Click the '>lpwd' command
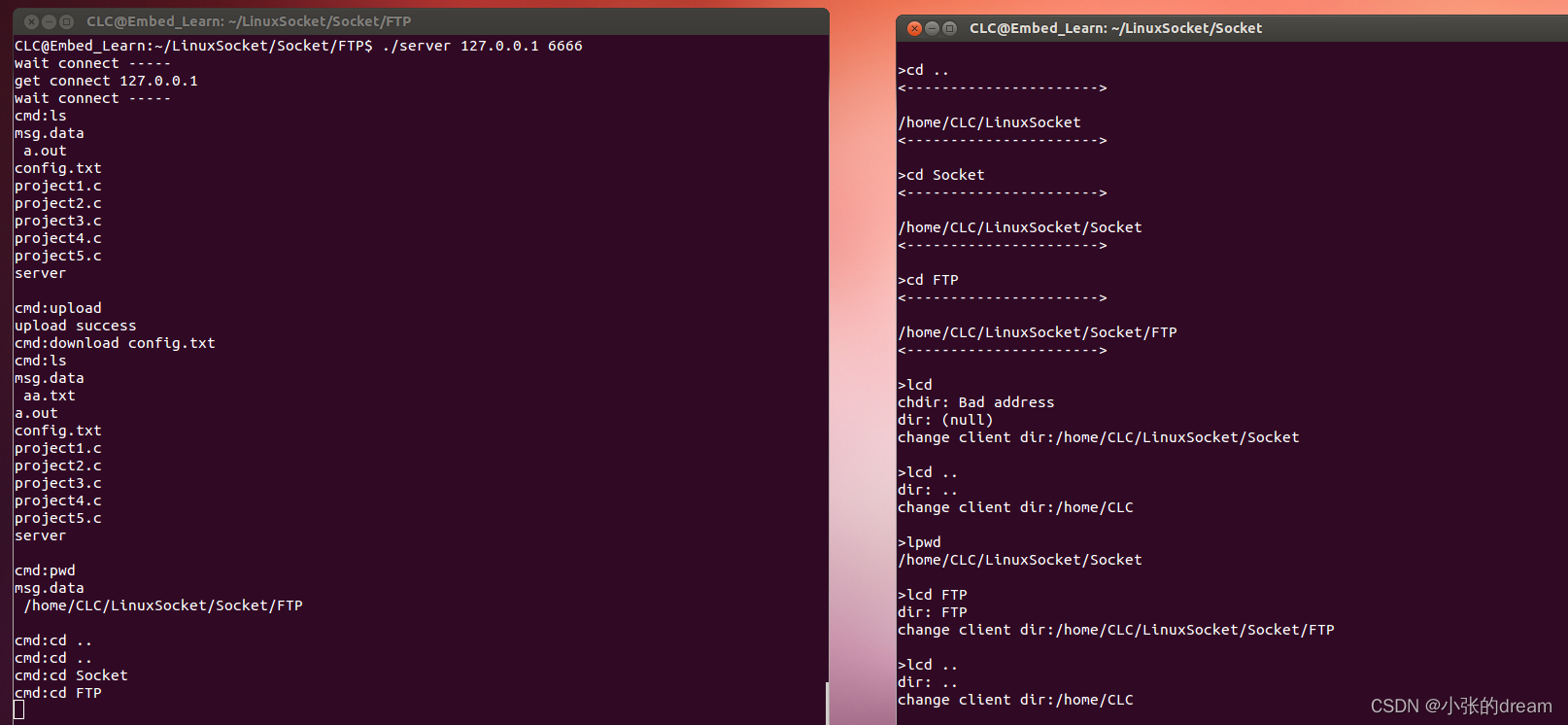1568x725 pixels. pos(919,542)
